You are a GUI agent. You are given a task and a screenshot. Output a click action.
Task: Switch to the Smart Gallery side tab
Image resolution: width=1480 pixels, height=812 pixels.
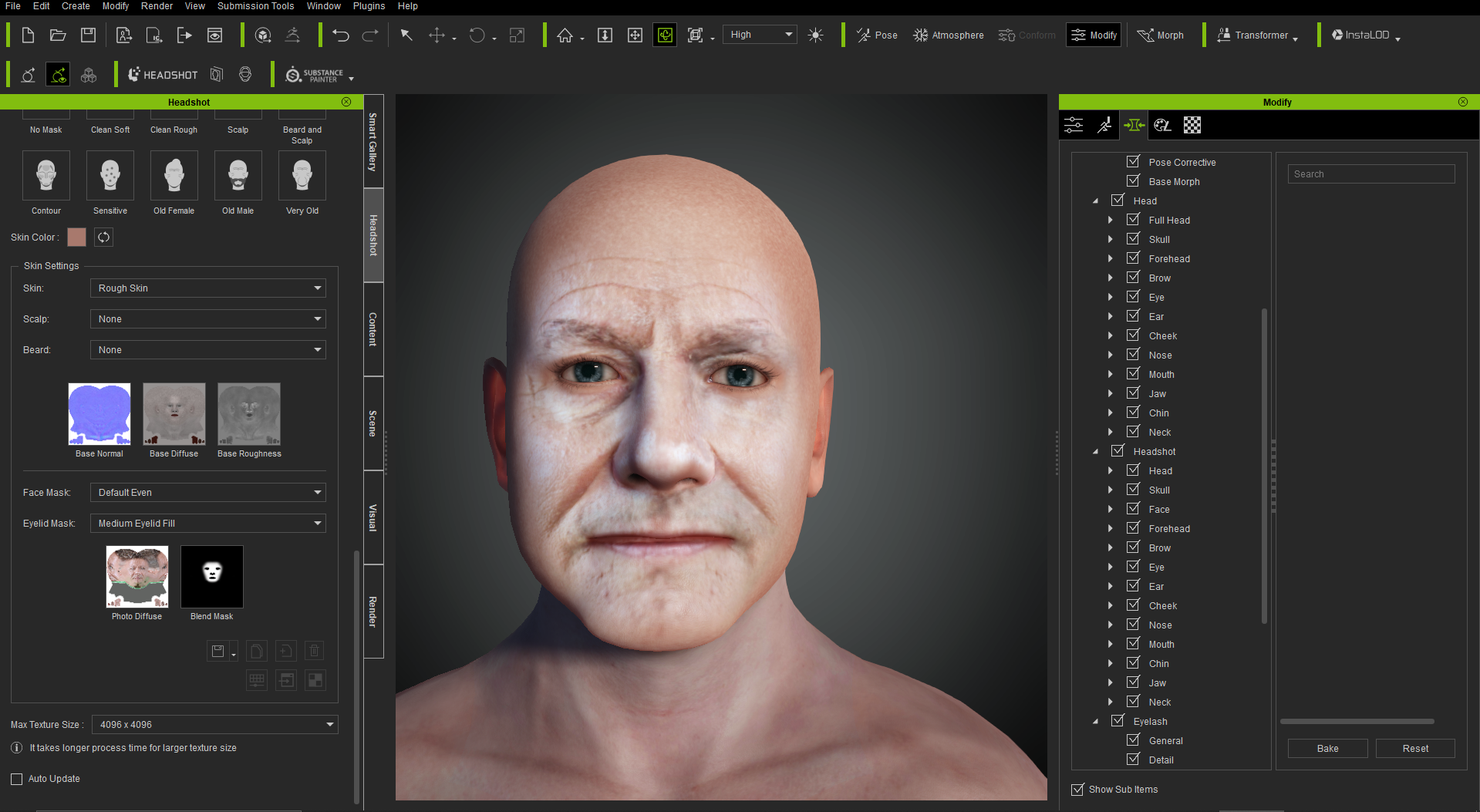pos(373,141)
